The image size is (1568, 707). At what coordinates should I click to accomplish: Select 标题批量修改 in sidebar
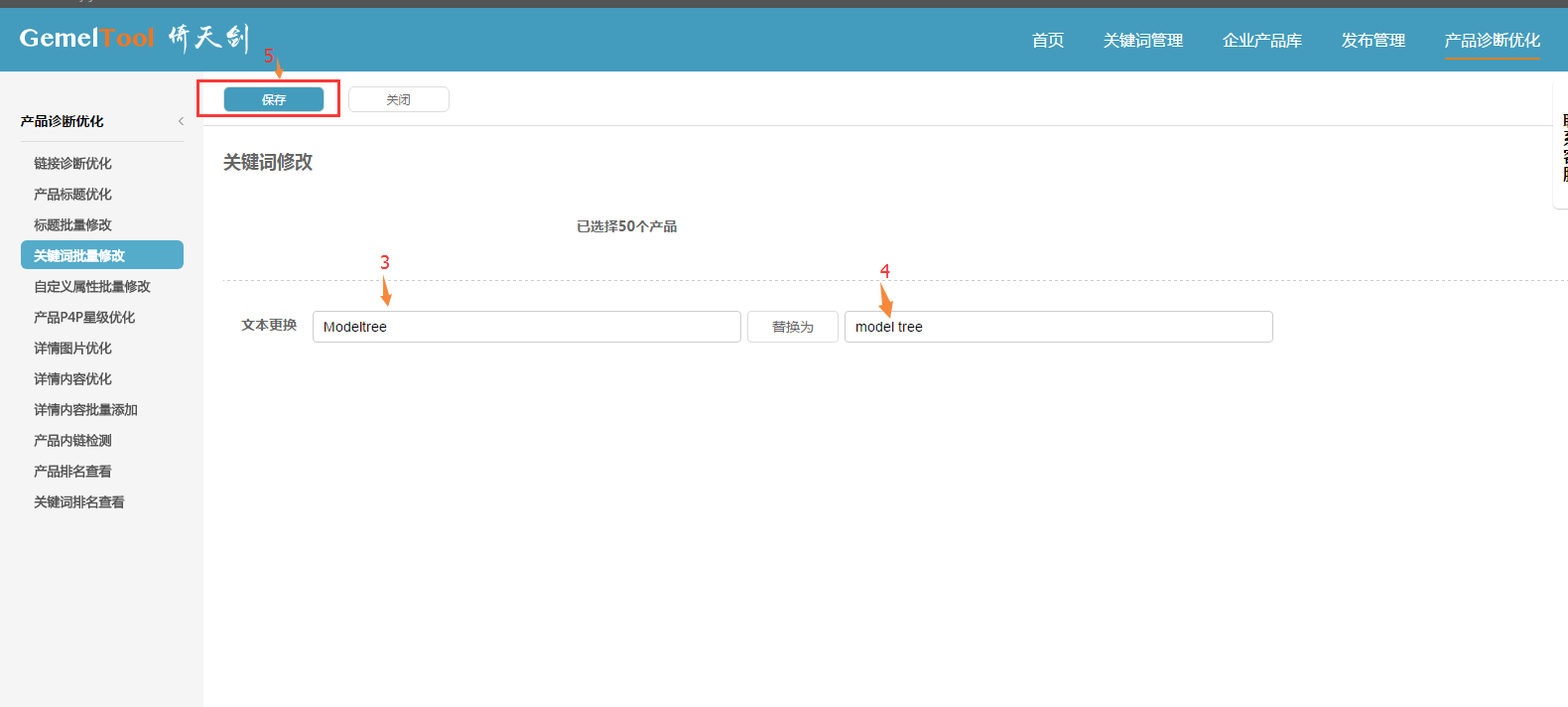tap(72, 224)
